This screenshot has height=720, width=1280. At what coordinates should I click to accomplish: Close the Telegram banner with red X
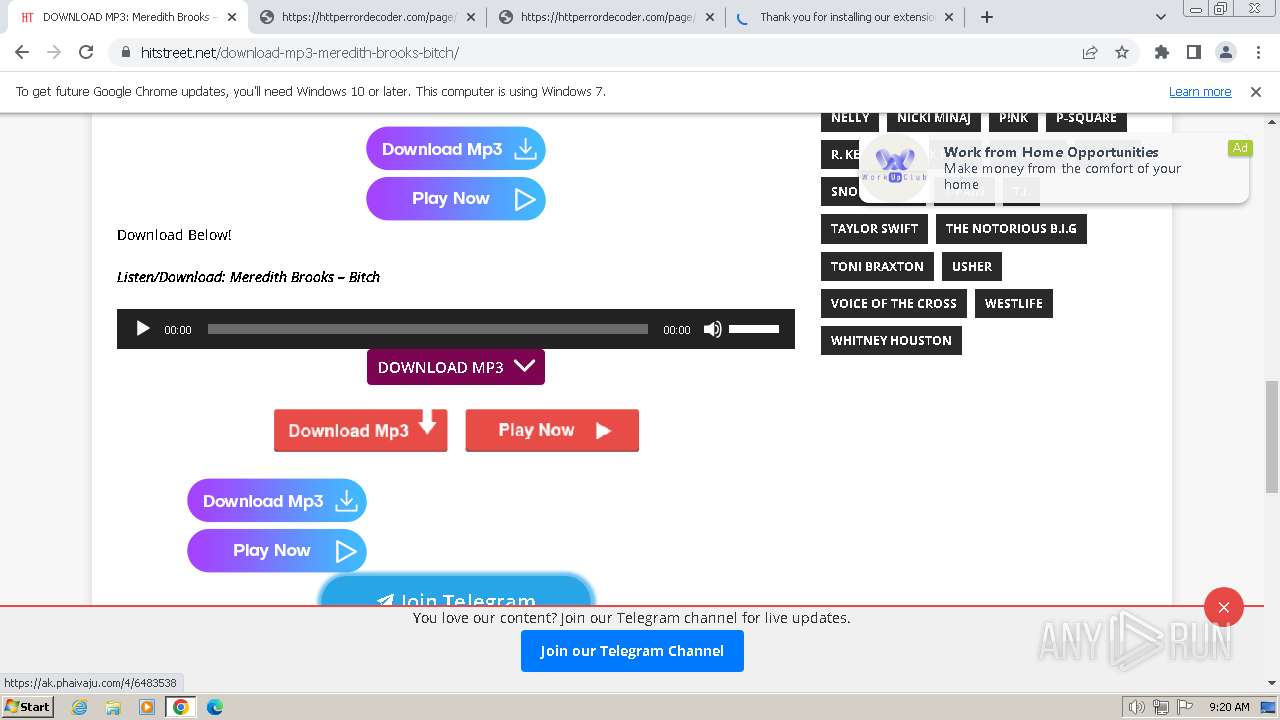[1224, 607]
